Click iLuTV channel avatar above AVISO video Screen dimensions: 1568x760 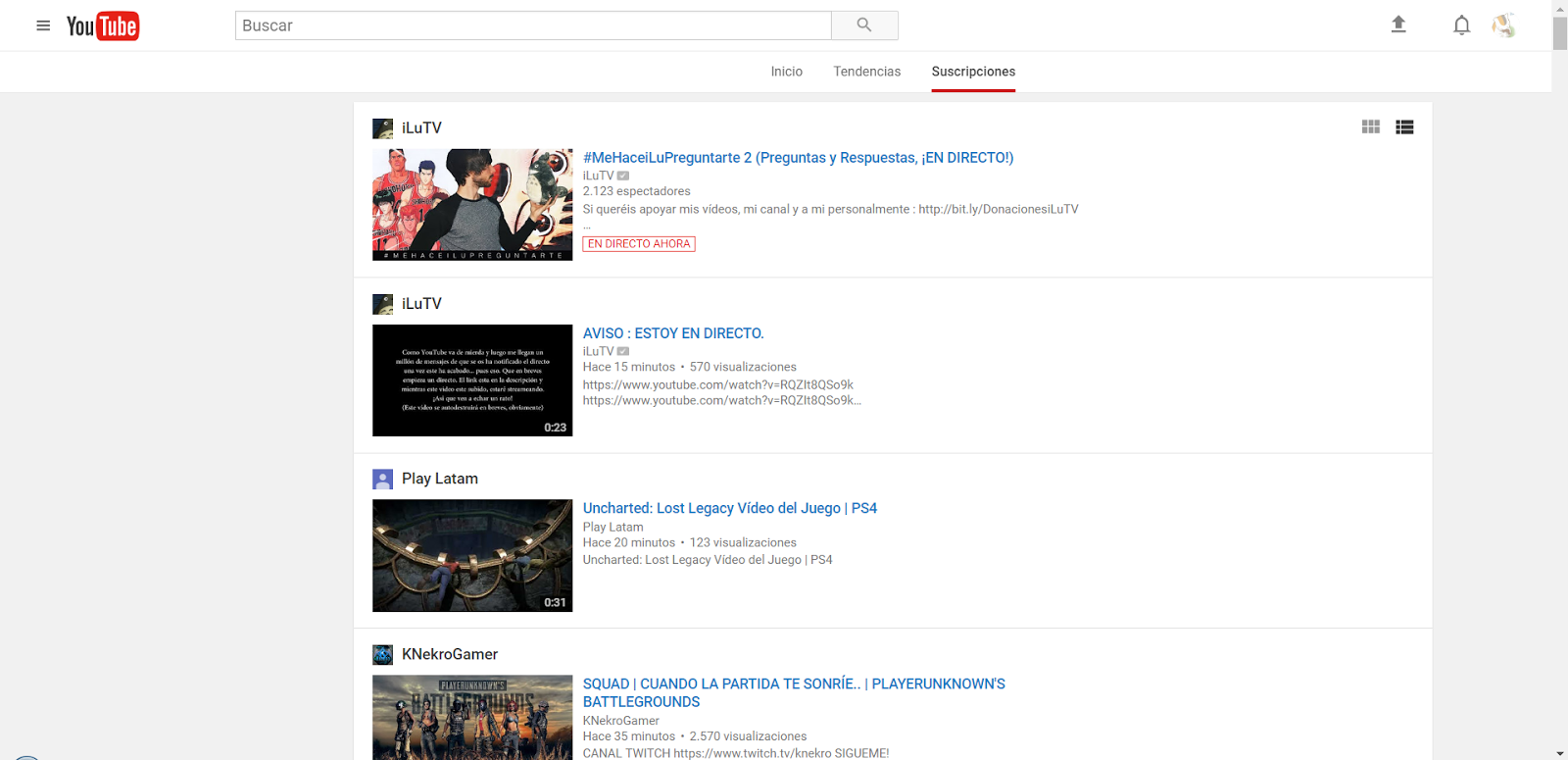click(x=382, y=304)
